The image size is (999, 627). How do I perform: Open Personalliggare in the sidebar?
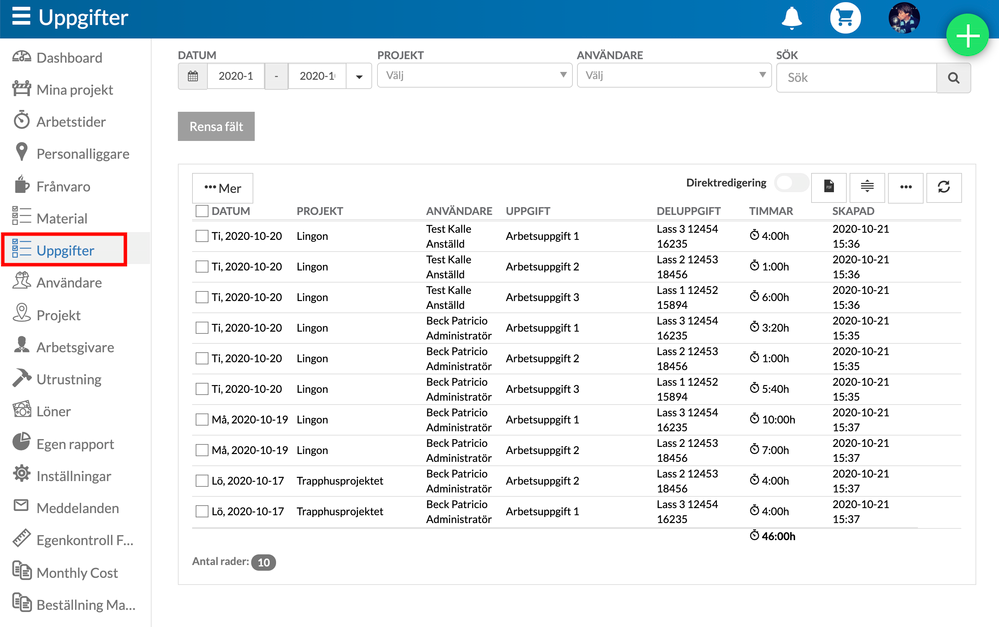[82, 154]
